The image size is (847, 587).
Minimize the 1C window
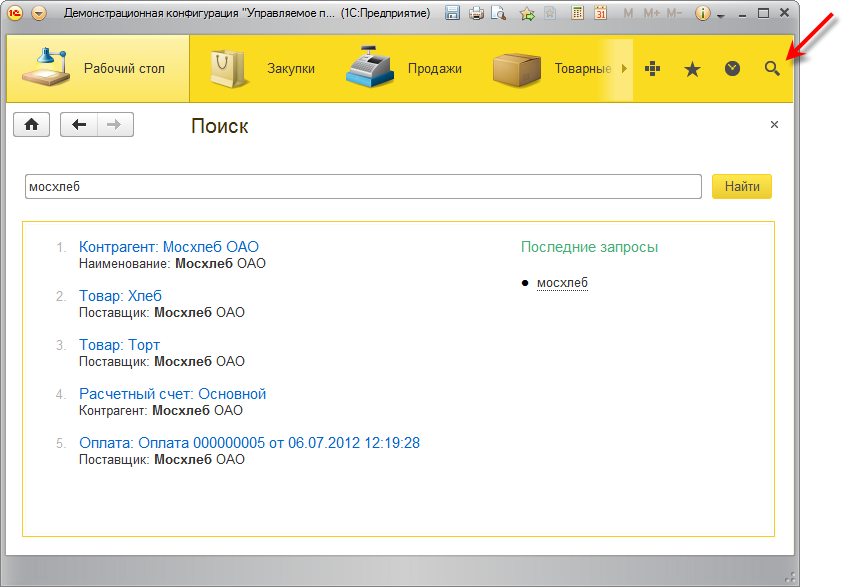[743, 14]
